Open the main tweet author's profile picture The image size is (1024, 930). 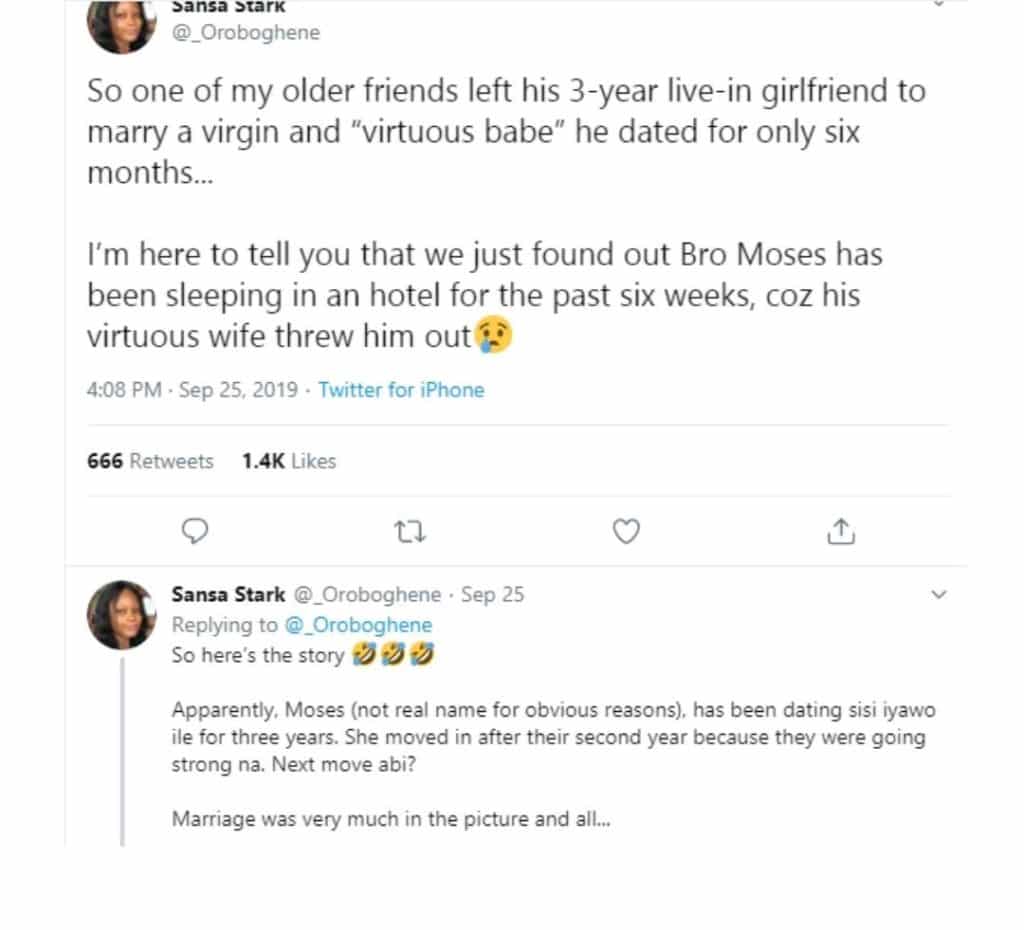point(122,24)
